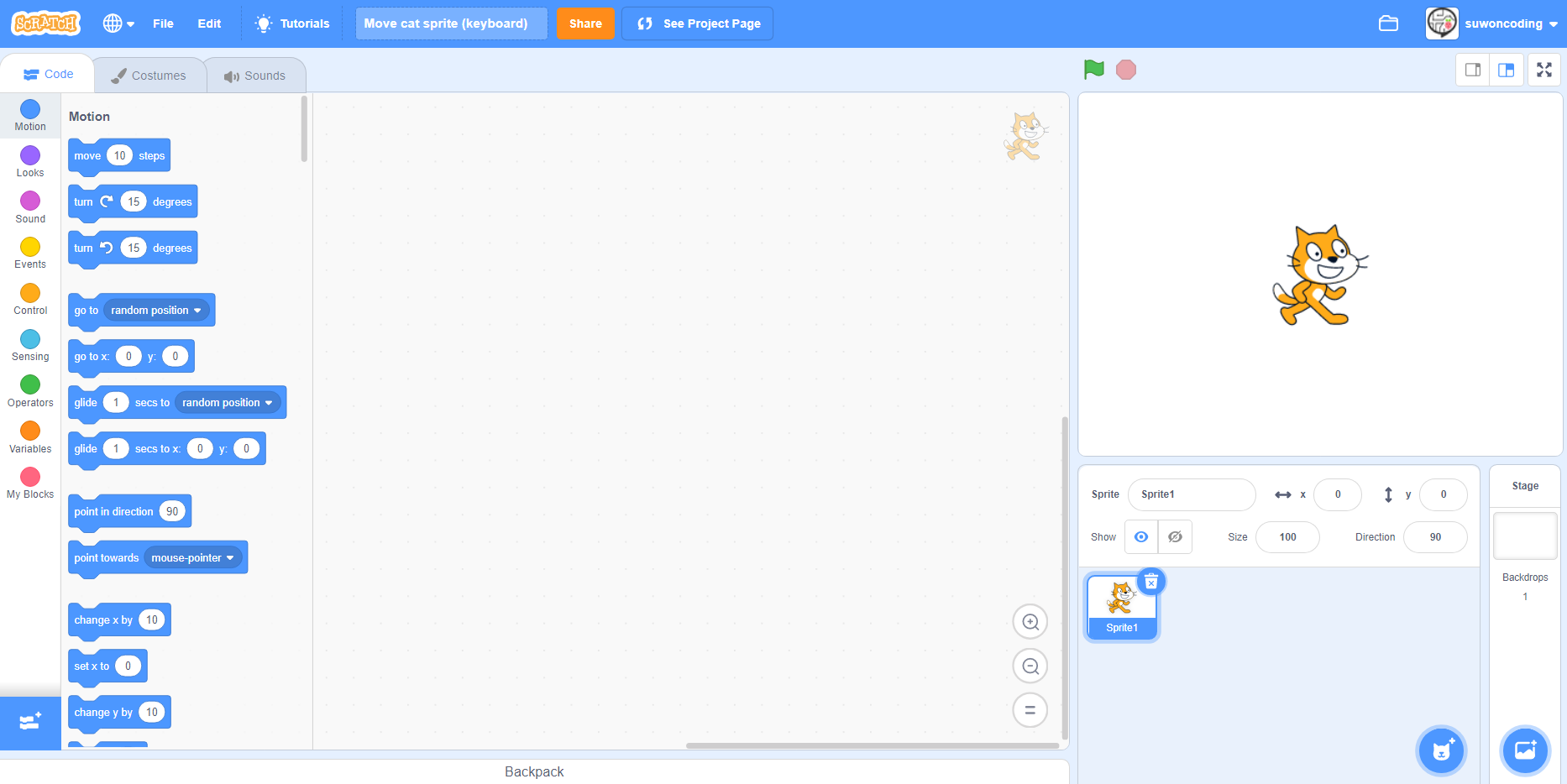Open Tutorials

point(292,24)
